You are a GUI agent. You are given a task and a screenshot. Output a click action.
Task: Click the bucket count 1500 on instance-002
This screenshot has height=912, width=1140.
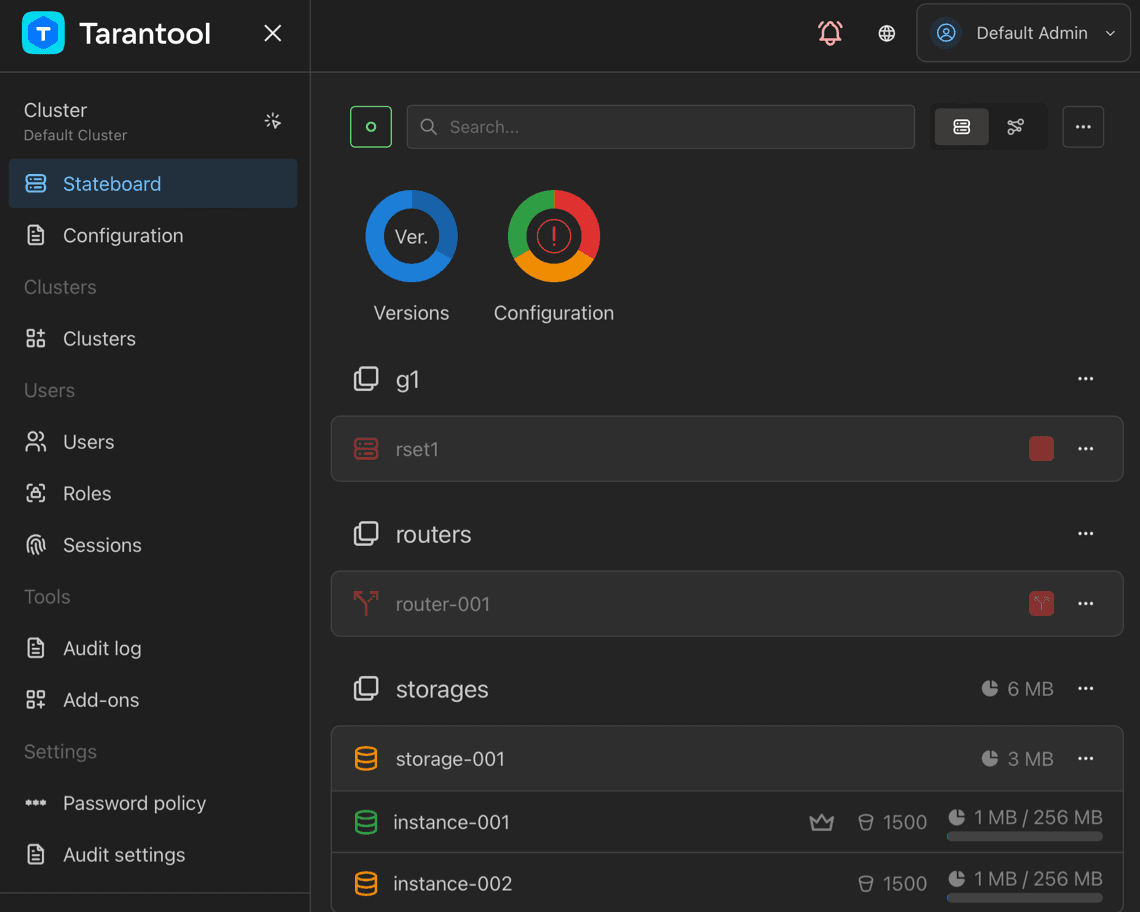pyautogui.click(x=892, y=884)
